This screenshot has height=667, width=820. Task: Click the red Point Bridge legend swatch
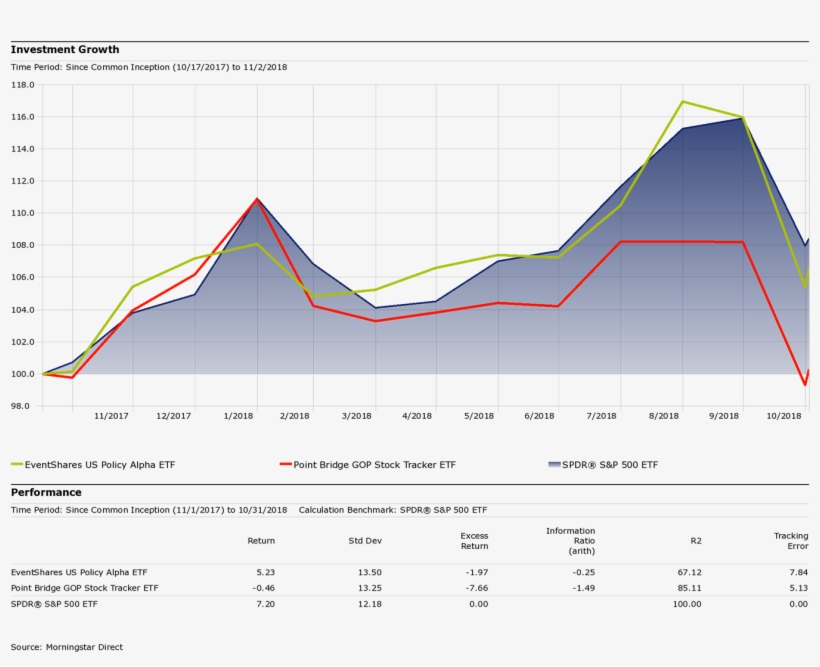(286, 464)
